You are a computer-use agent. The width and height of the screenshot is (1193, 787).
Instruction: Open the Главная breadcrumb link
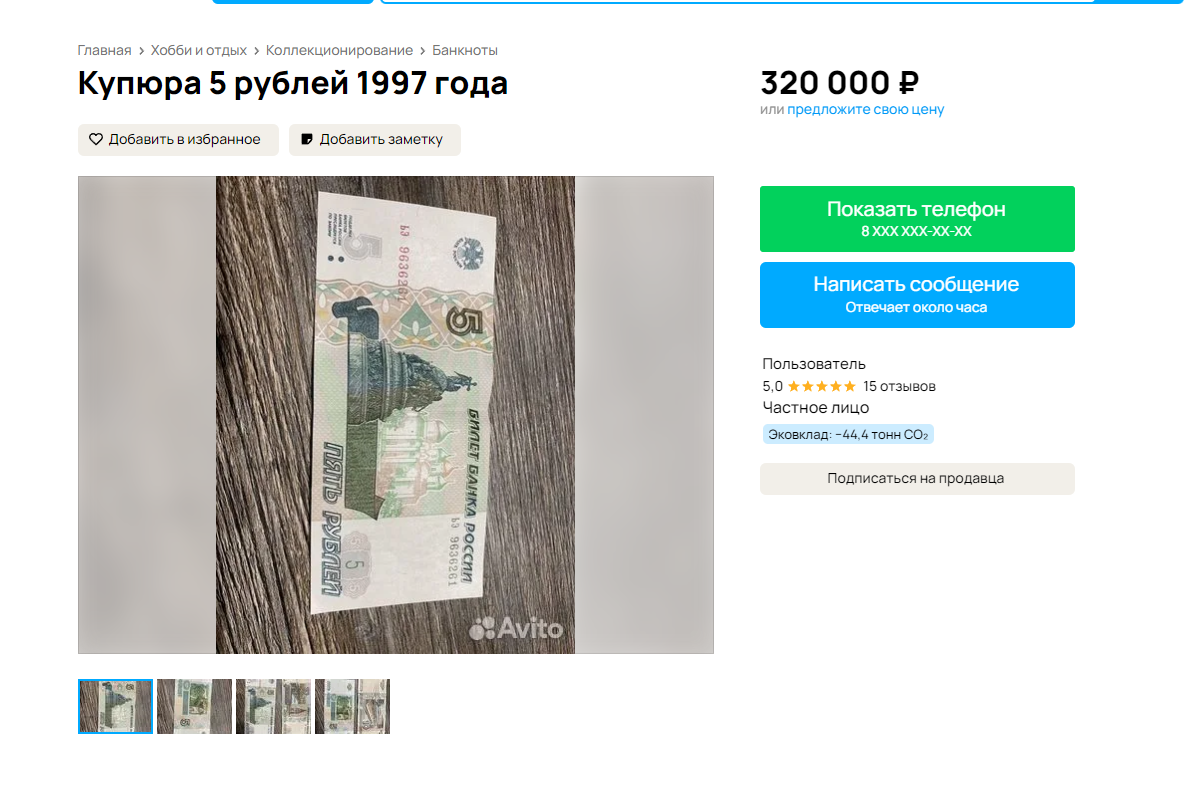[x=104, y=50]
